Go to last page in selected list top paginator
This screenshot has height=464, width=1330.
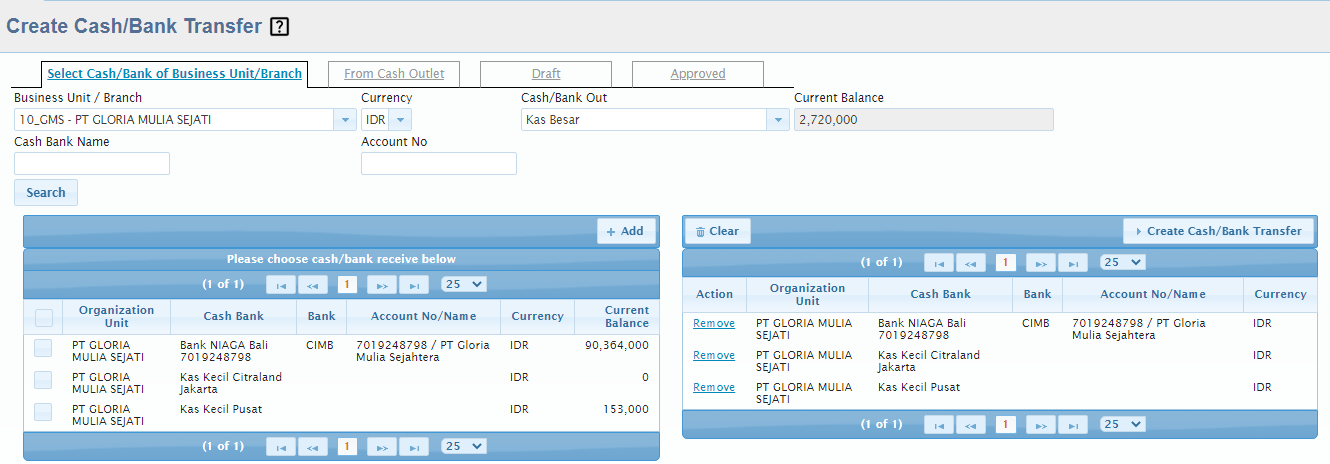1073,263
